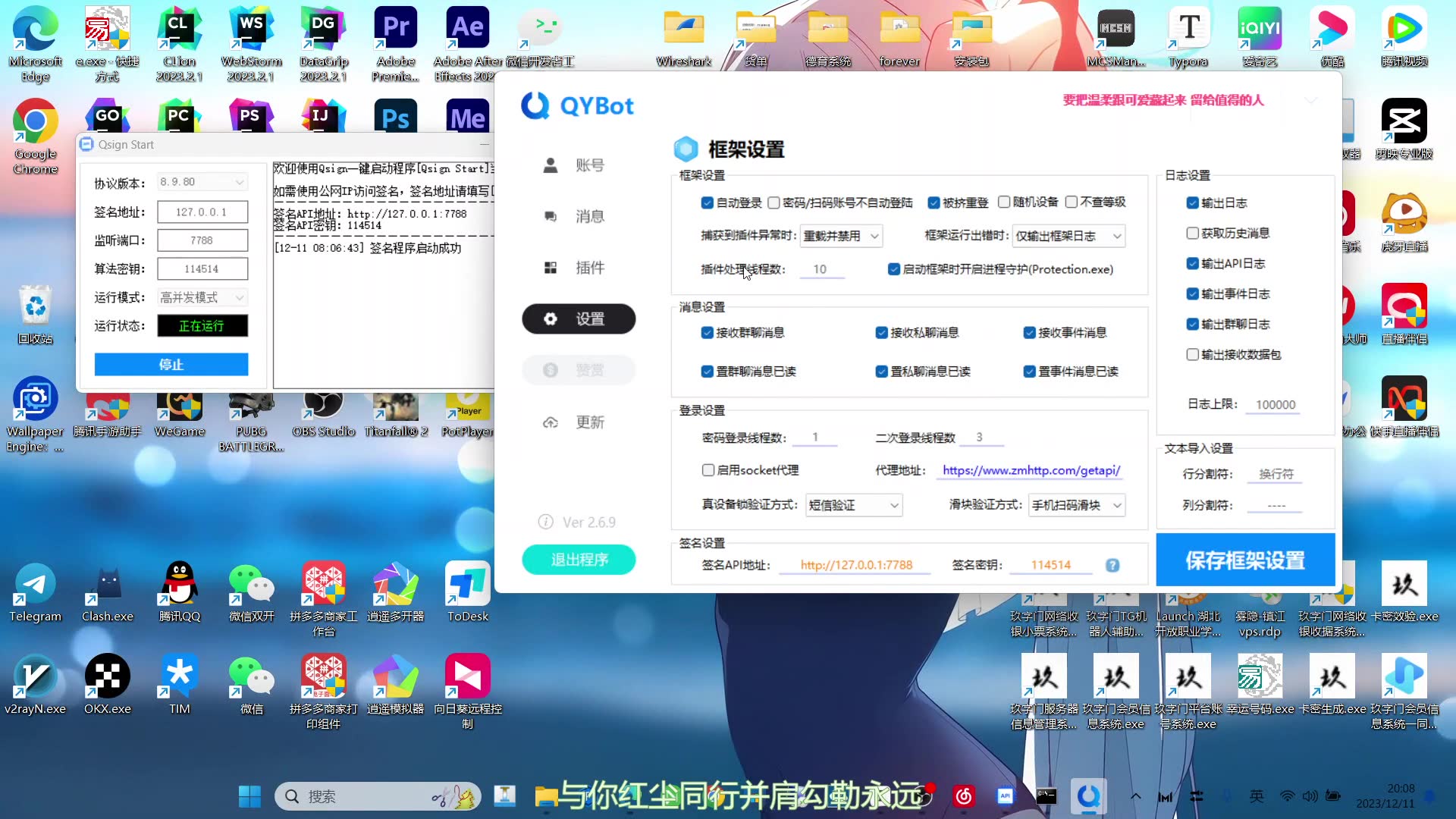The width and height of the screenshot is (1456, 819).
Task: Click the 插件处理线程数 value field
Action: point(822,269)
